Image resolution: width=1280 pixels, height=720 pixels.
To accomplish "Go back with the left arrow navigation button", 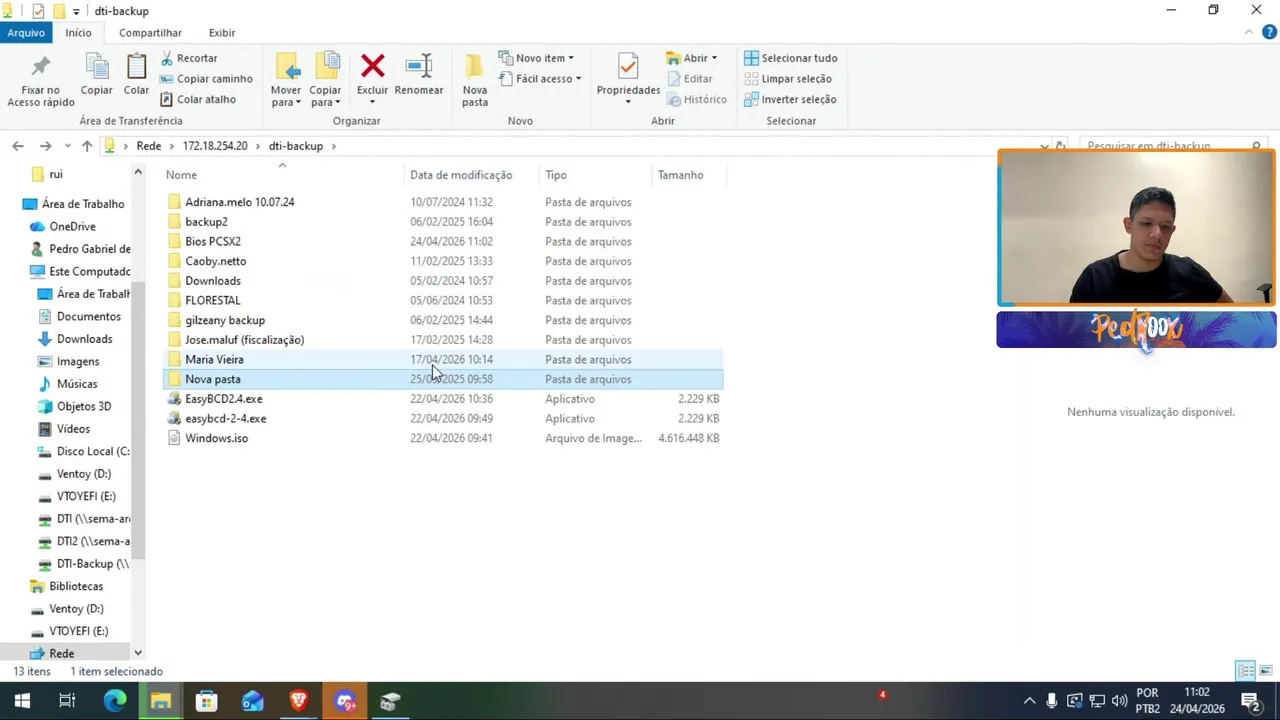I will (18, 146).
